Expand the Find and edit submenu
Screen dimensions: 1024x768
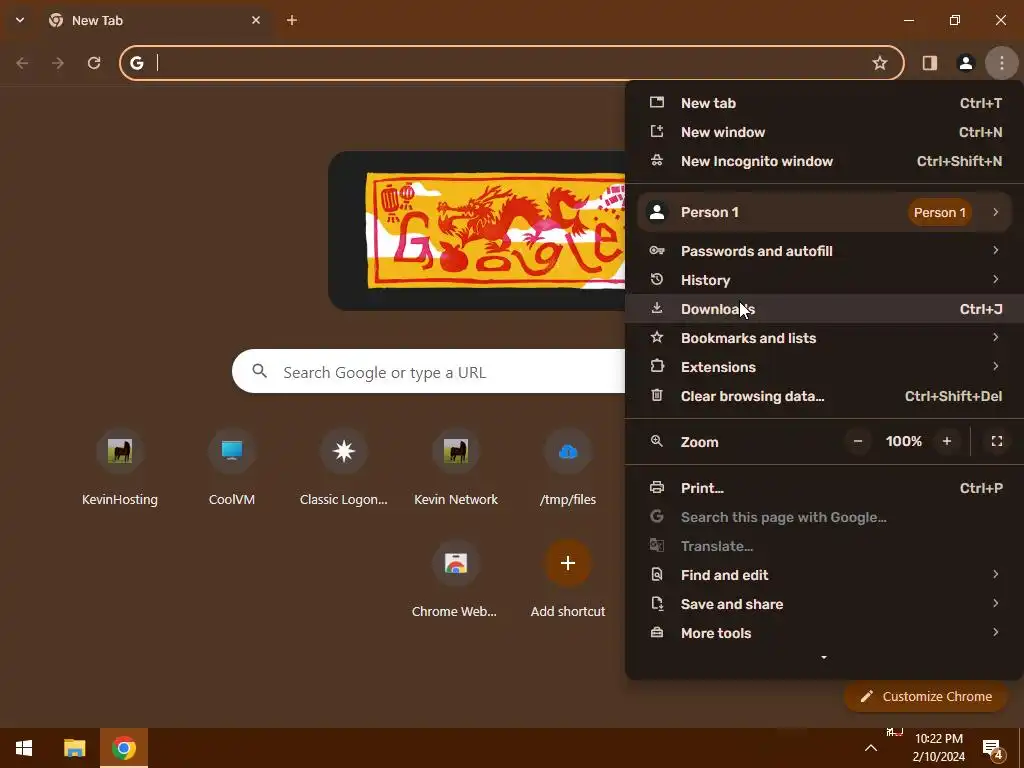(824, 575)
